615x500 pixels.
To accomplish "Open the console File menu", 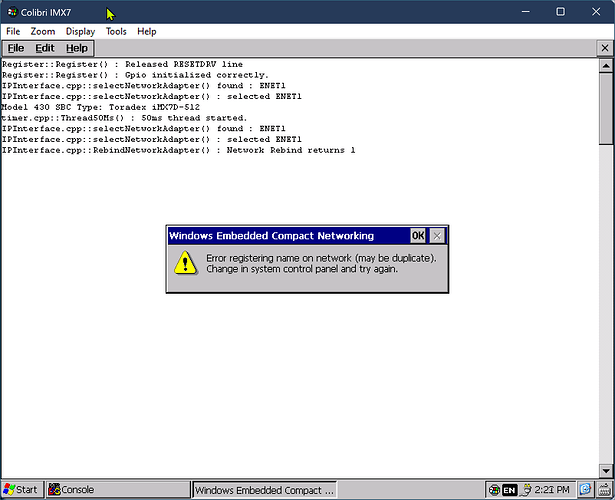I will pyautogui.click(x=16, y=48).
